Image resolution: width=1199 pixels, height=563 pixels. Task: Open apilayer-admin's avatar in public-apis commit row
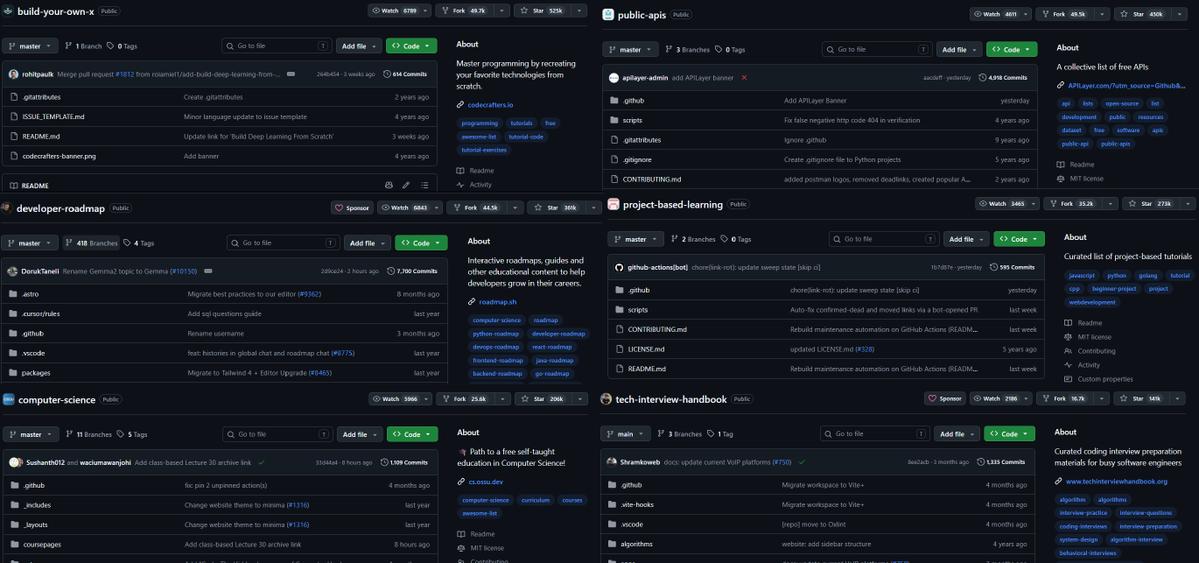tap(614, 77)
